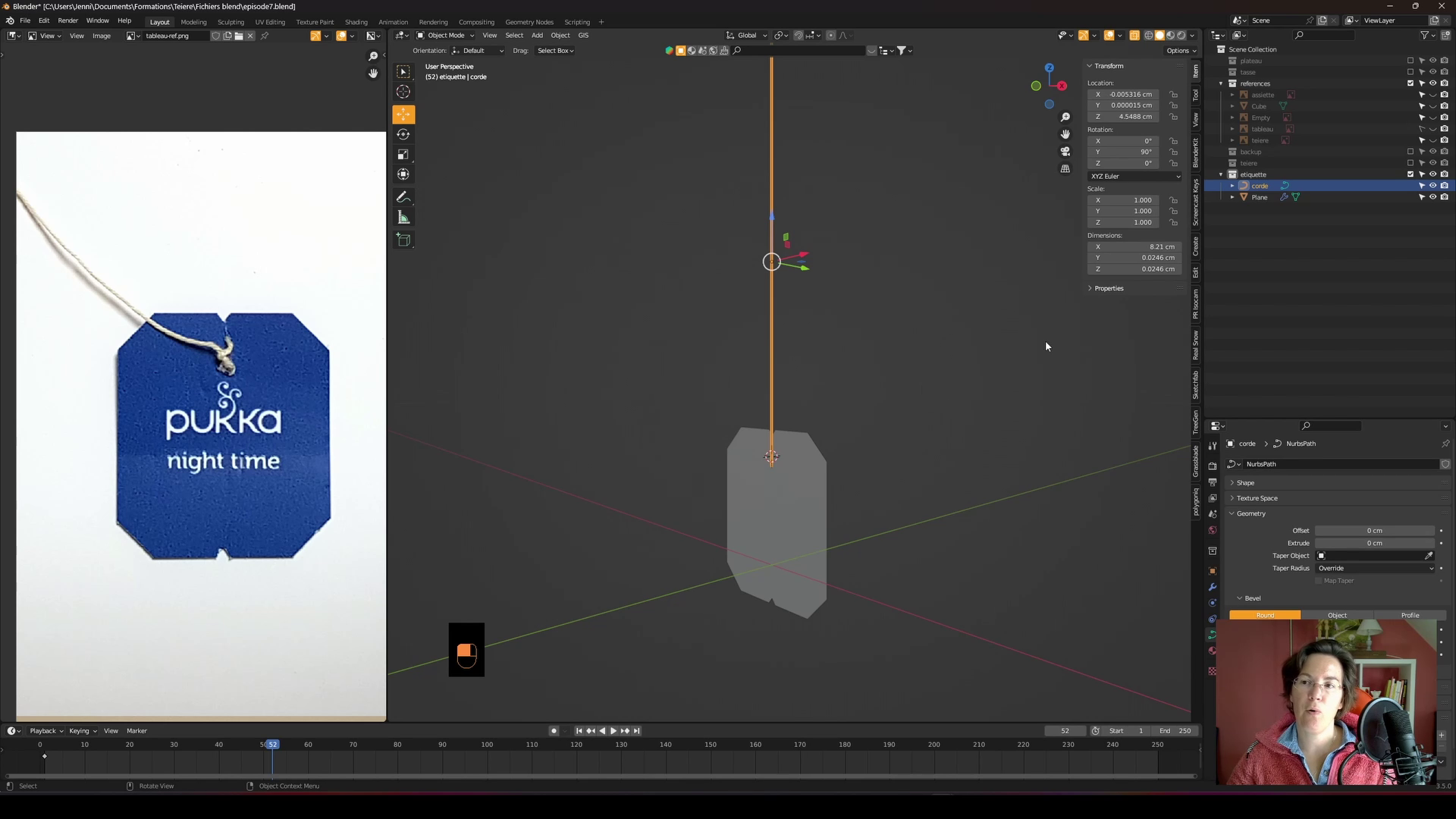Viewport: 1456px width, 819px height.
Task: Select the Move tool in toolbar
Action: click(x=403, y=114)
